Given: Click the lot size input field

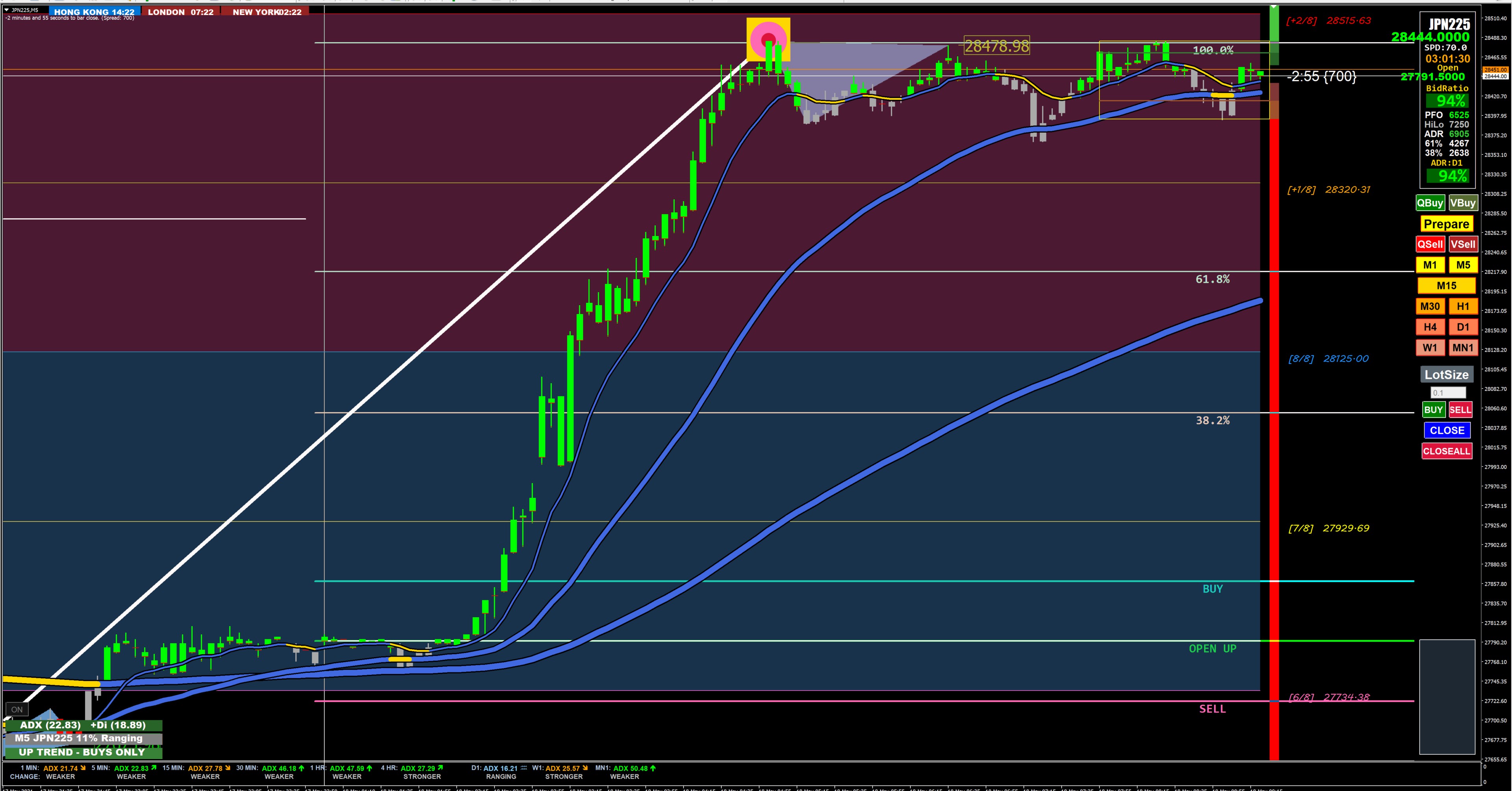Looking at the screenshot, I should click(1447, 392).
